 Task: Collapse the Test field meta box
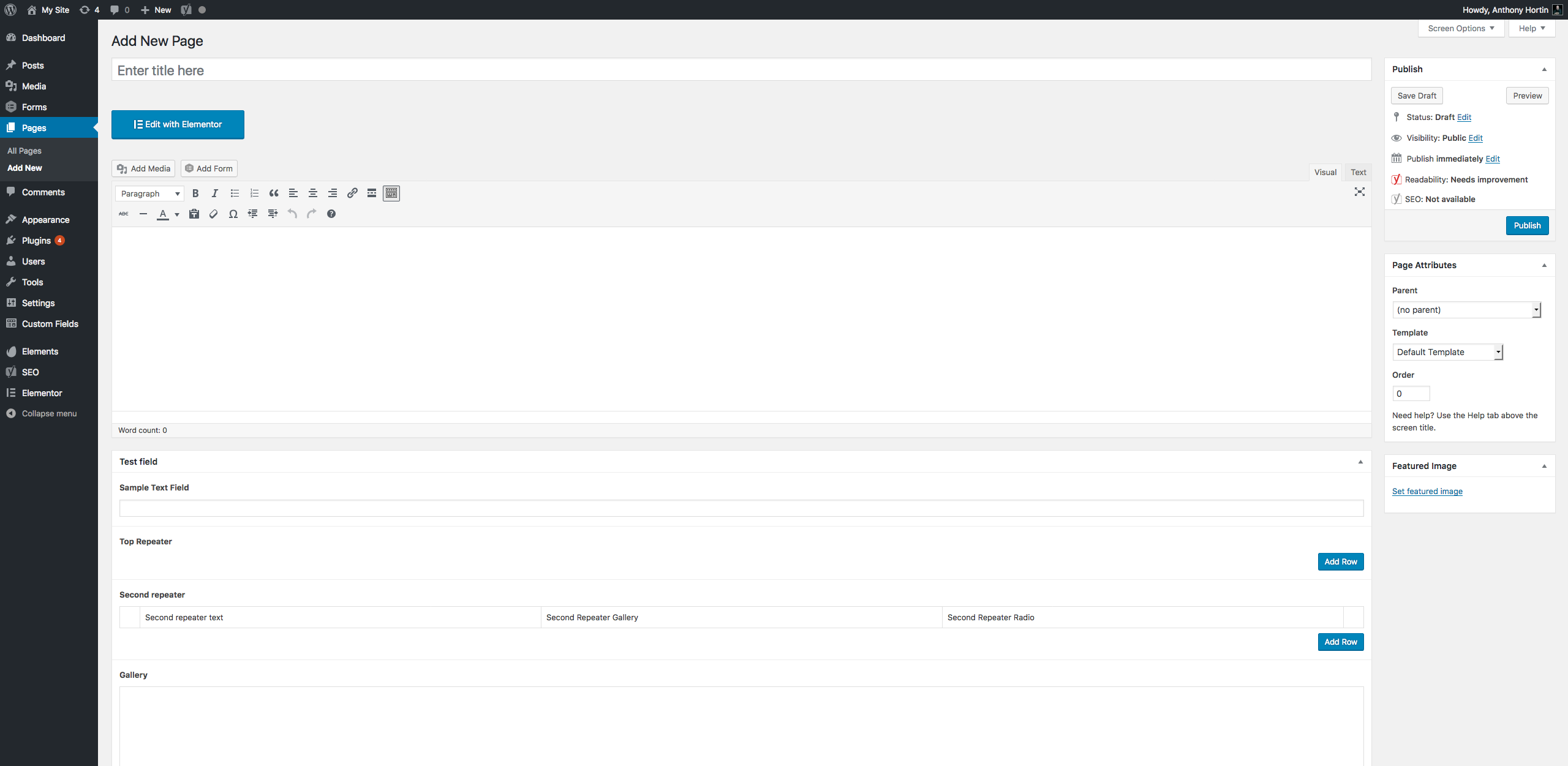pyautogui.click(x=1360, y=461)
